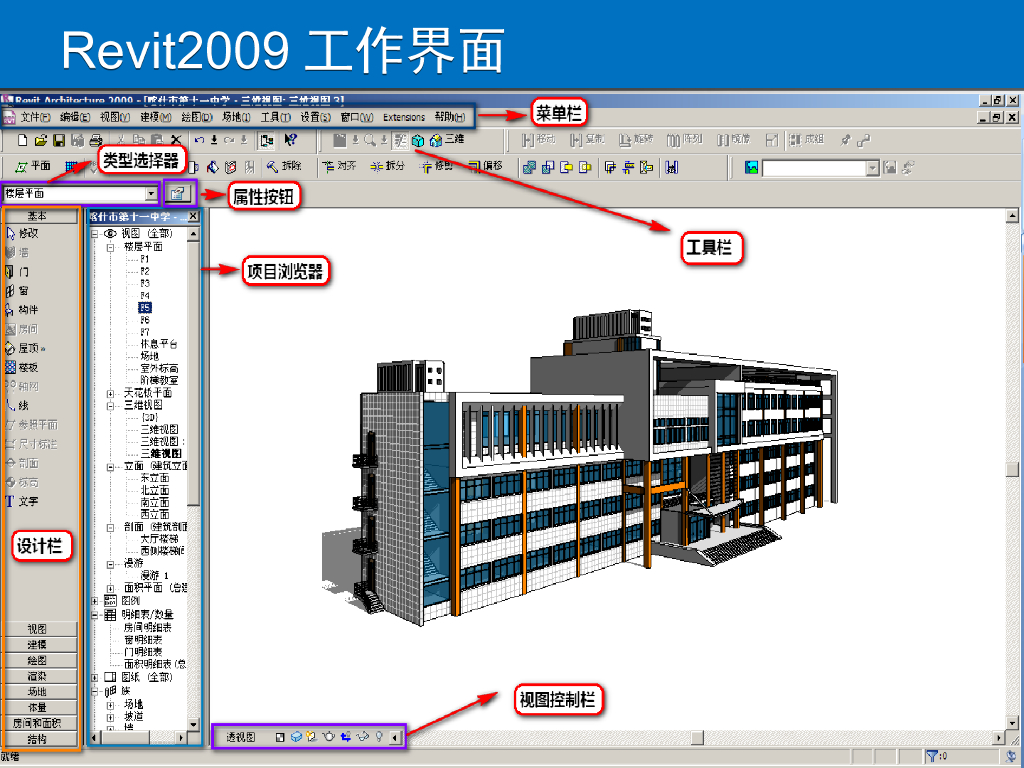Switch to the 体量 design bar tab

click(x=37, y=707)
